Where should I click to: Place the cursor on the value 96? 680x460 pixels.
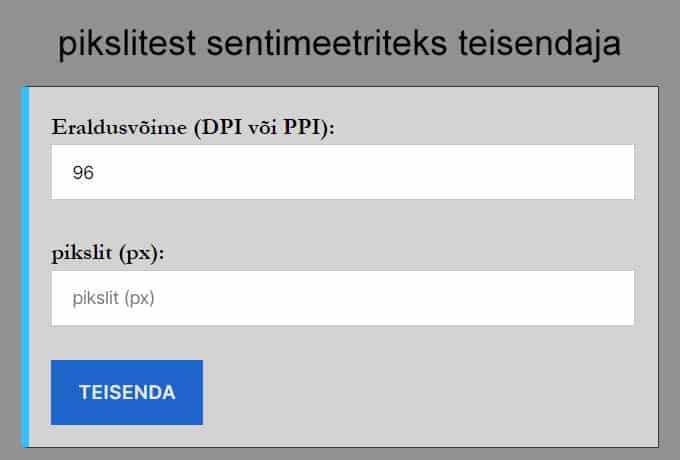pyautogui.click(x=83, y=173)
